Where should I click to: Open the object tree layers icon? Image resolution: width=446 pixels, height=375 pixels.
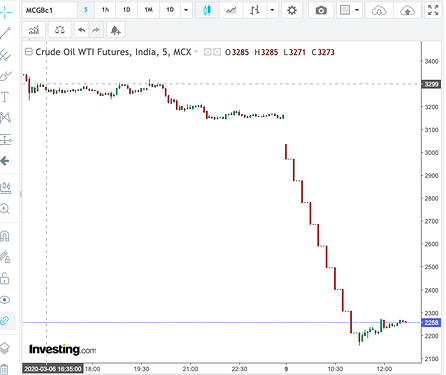coord(5,348)
